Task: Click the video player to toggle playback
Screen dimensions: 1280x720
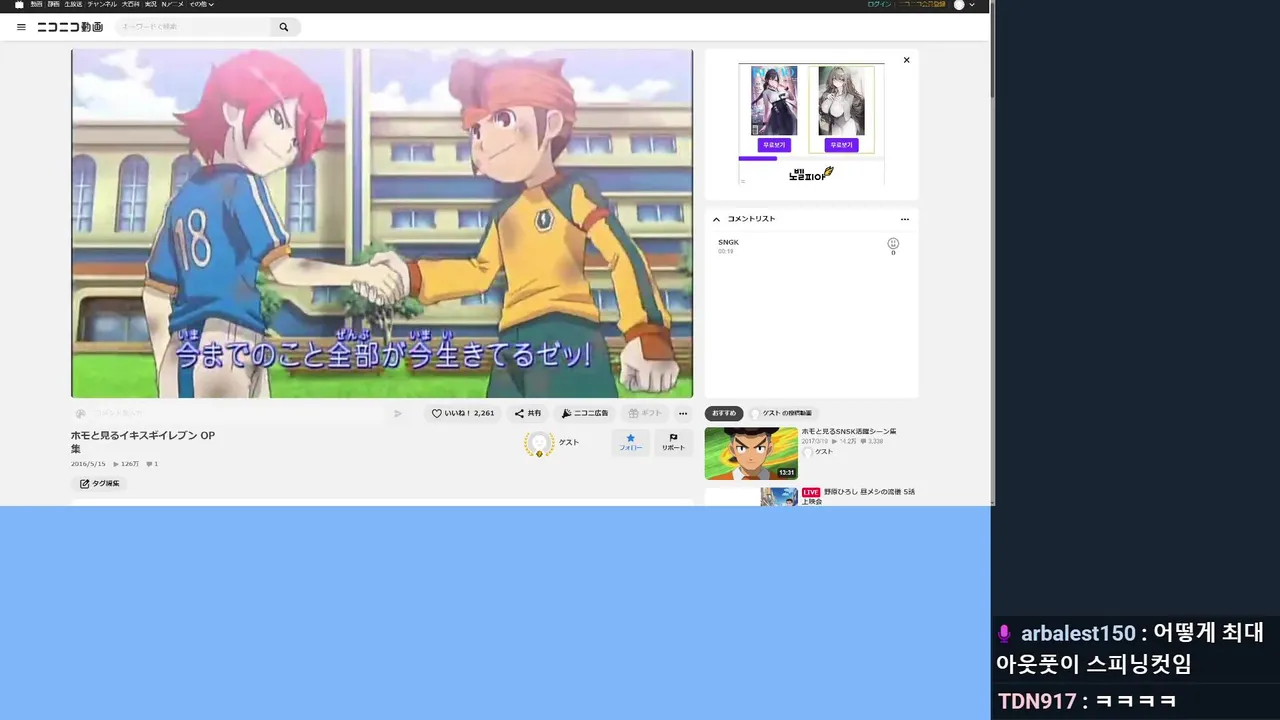Action: tap(382, 223)
